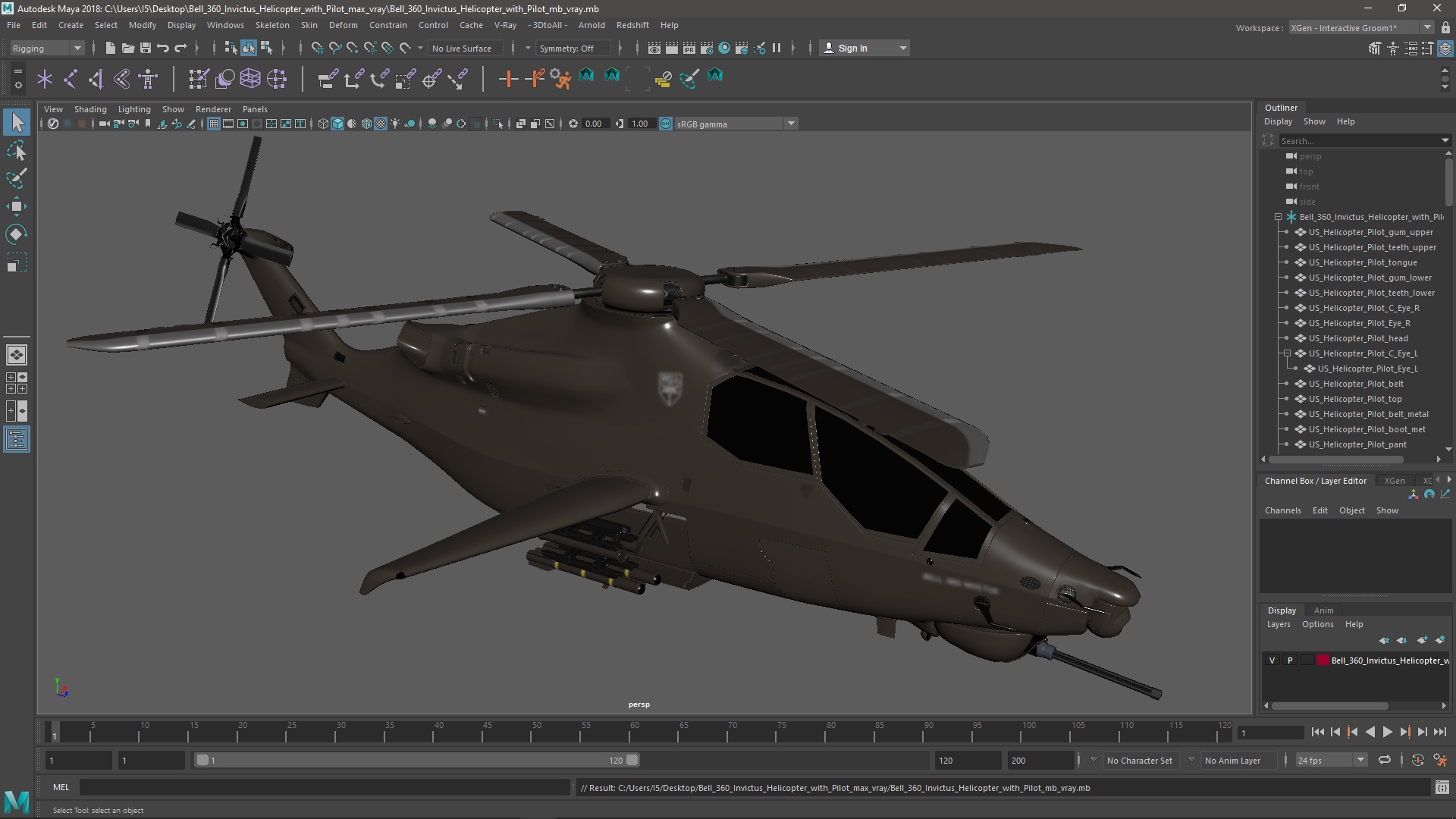The width and height of the screenshot is (1456, 819).
Task: Click the New Scene icon
Action: coord(110,48)
